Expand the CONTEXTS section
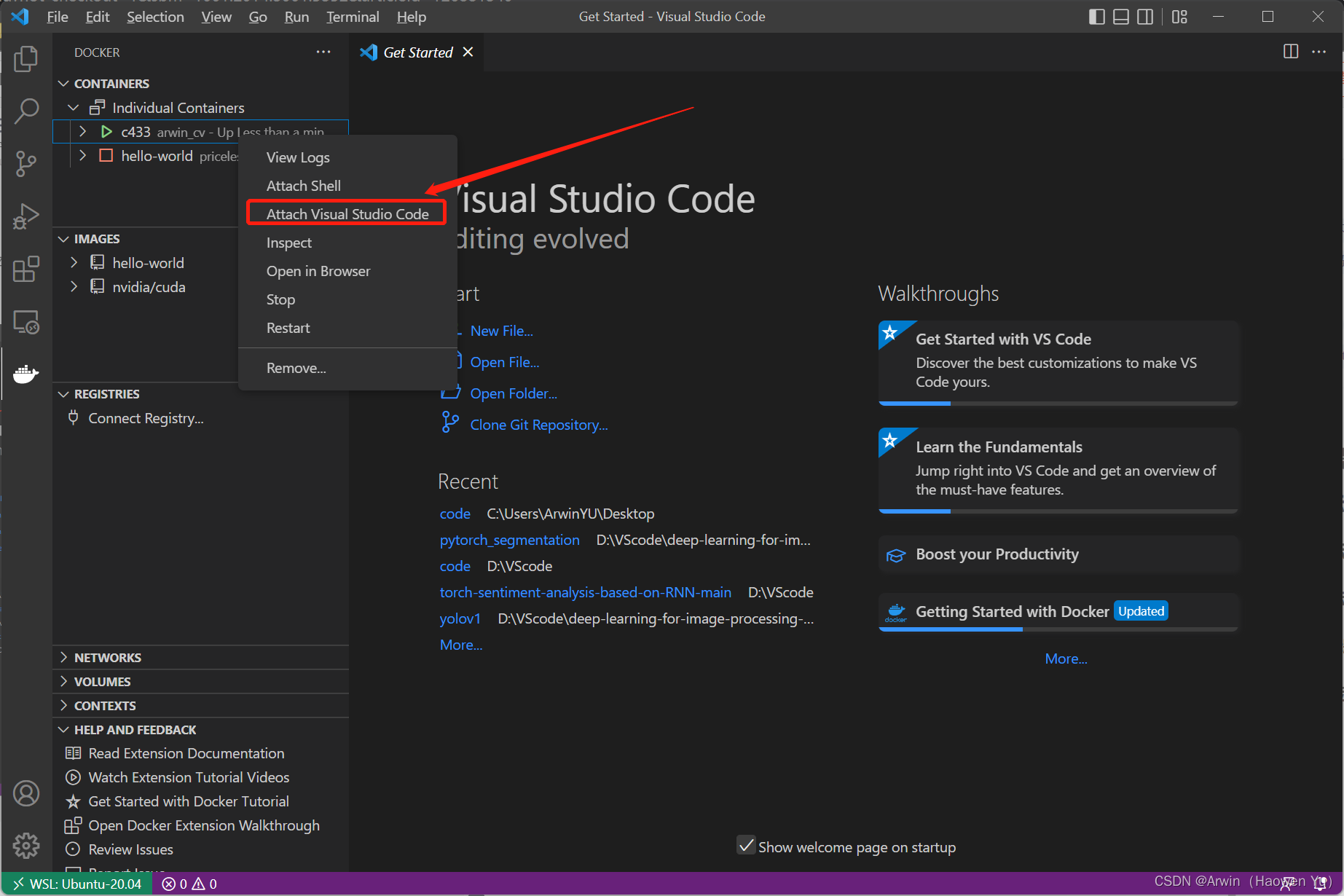The height and width of the screenshot is (896, 1344). coord(64,705)
